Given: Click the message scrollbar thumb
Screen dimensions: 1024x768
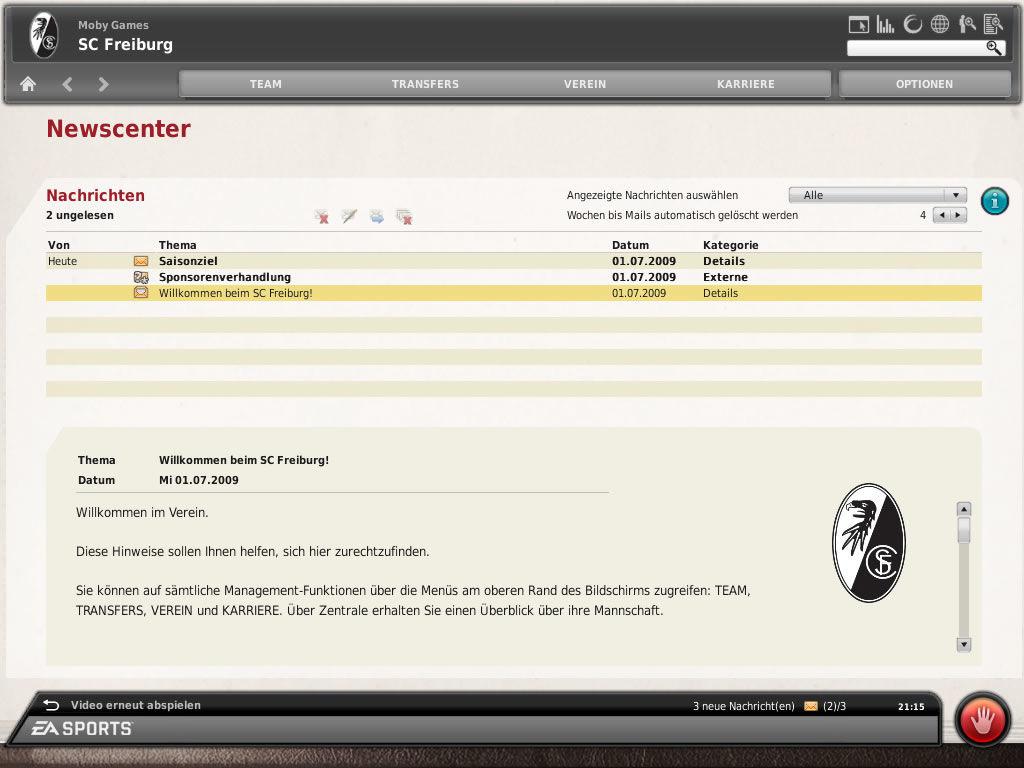Looking at the screenshot, I should tap(963, 530).
